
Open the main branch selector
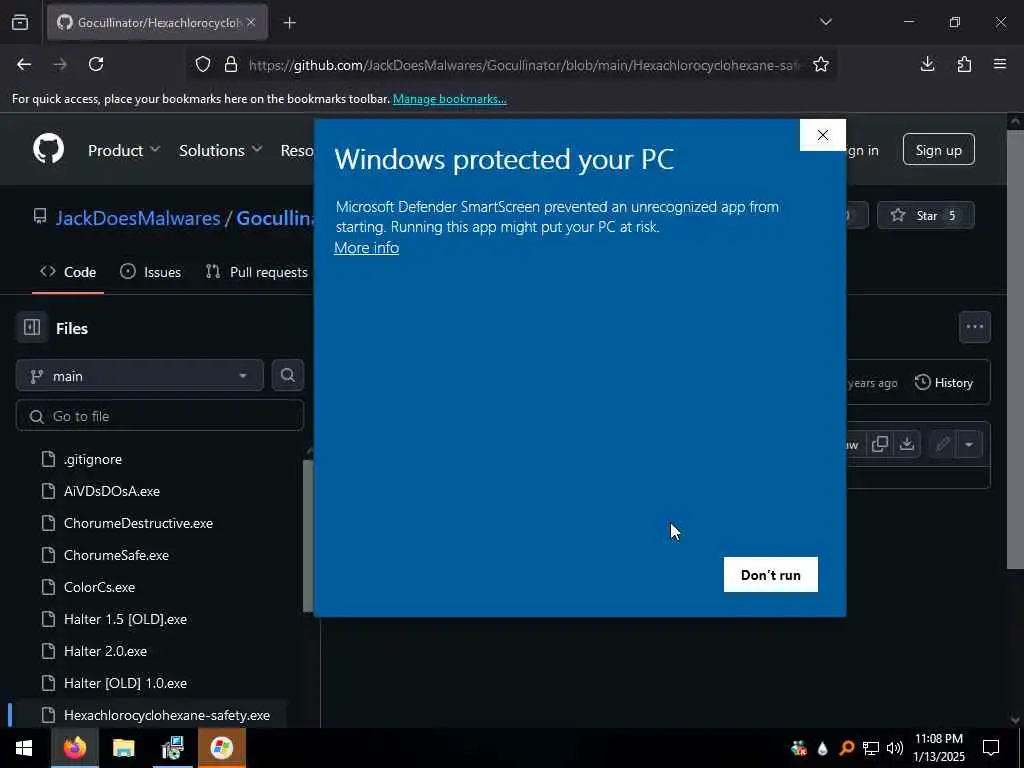coord(140,376)
